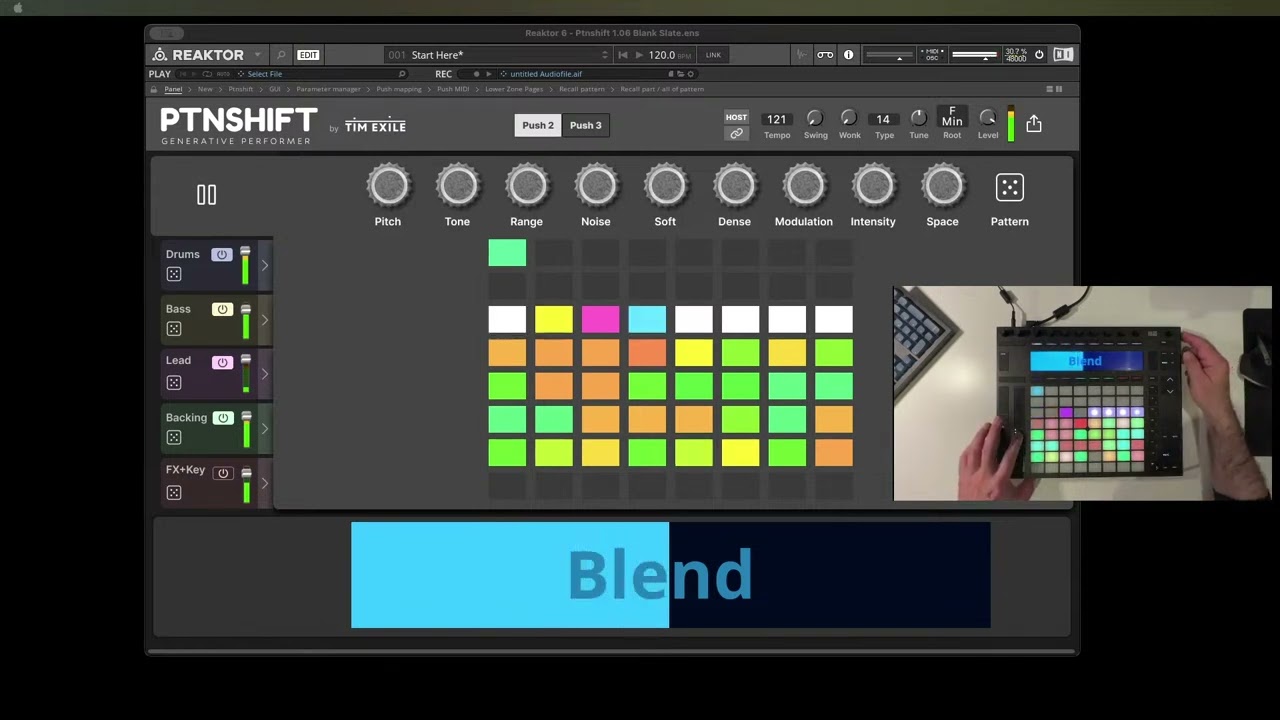Click the Reaktor connect/link cable icon
This screenshot has height=720, width=1280.
pyautogui.click(x=825, y=55)
